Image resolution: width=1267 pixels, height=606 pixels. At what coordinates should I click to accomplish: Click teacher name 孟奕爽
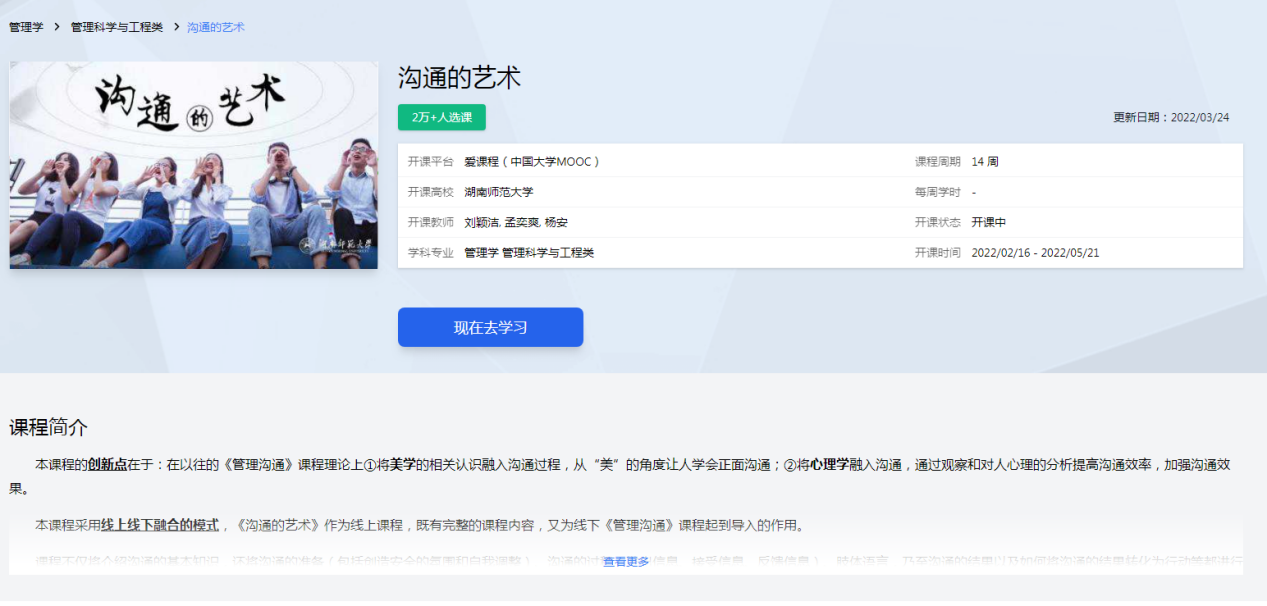[x=522, y=223]
